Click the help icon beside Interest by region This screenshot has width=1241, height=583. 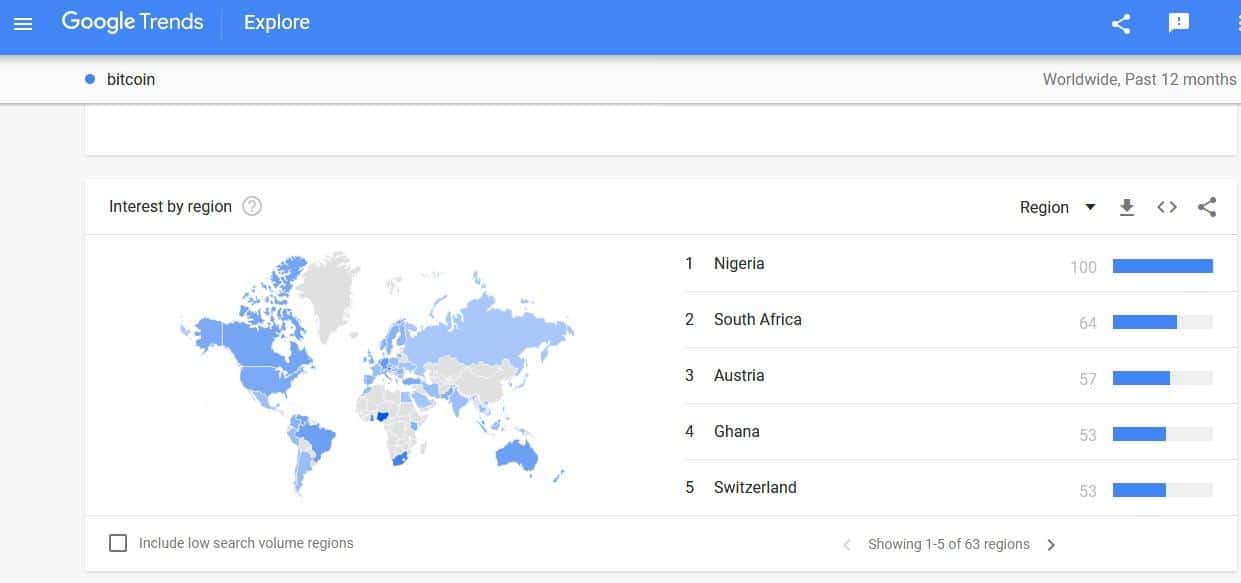click(x=252, y=207)
